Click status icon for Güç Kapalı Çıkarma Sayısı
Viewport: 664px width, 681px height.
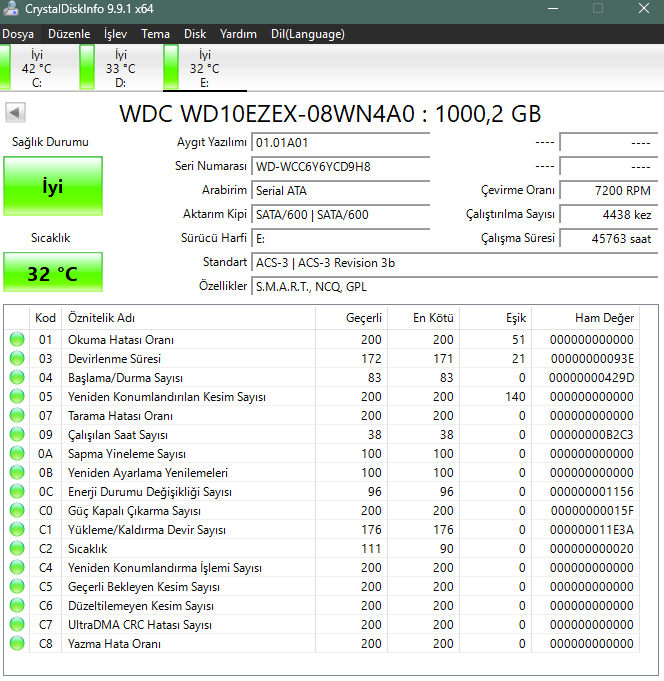point(17,510)
